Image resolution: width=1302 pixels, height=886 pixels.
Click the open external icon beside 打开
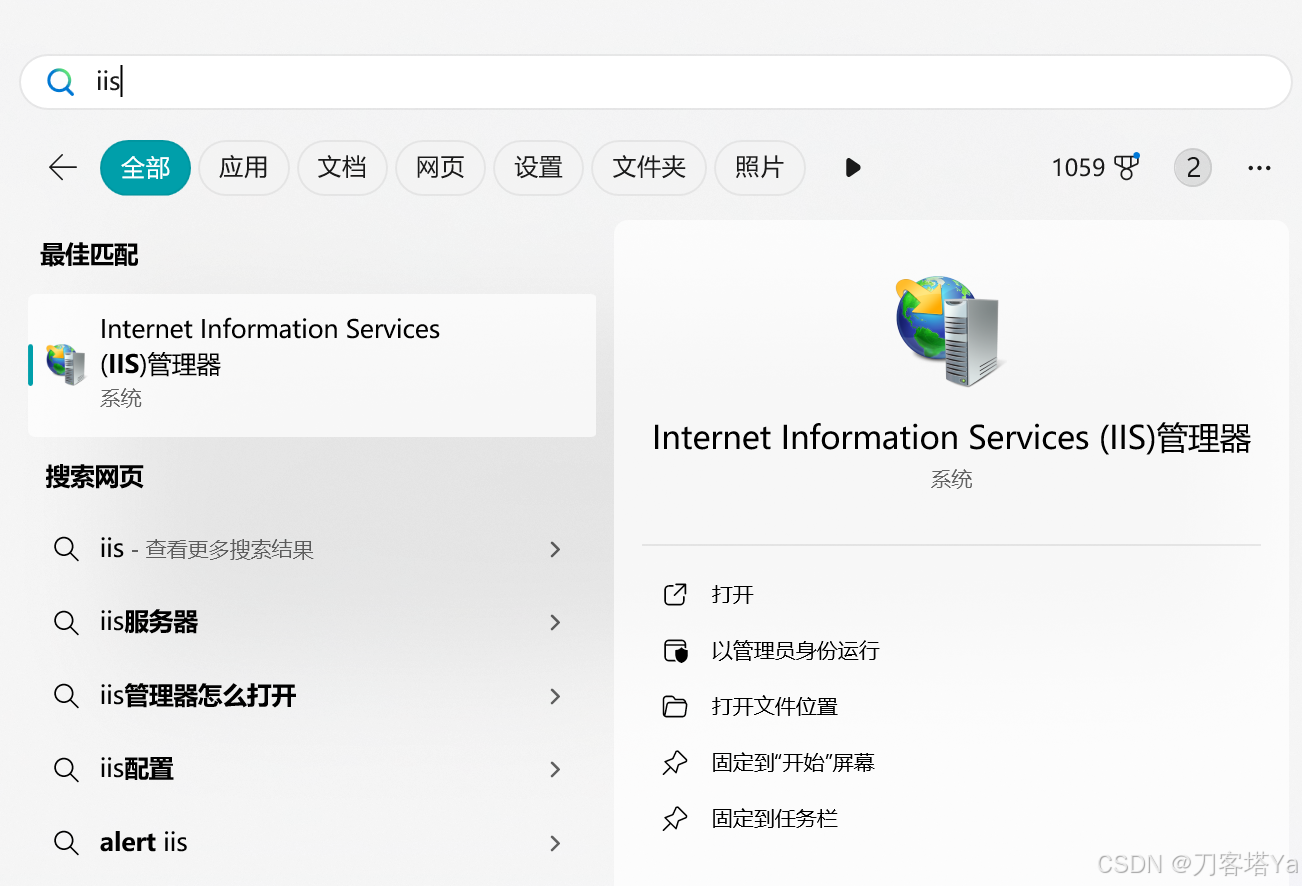[x=676, y=595]
